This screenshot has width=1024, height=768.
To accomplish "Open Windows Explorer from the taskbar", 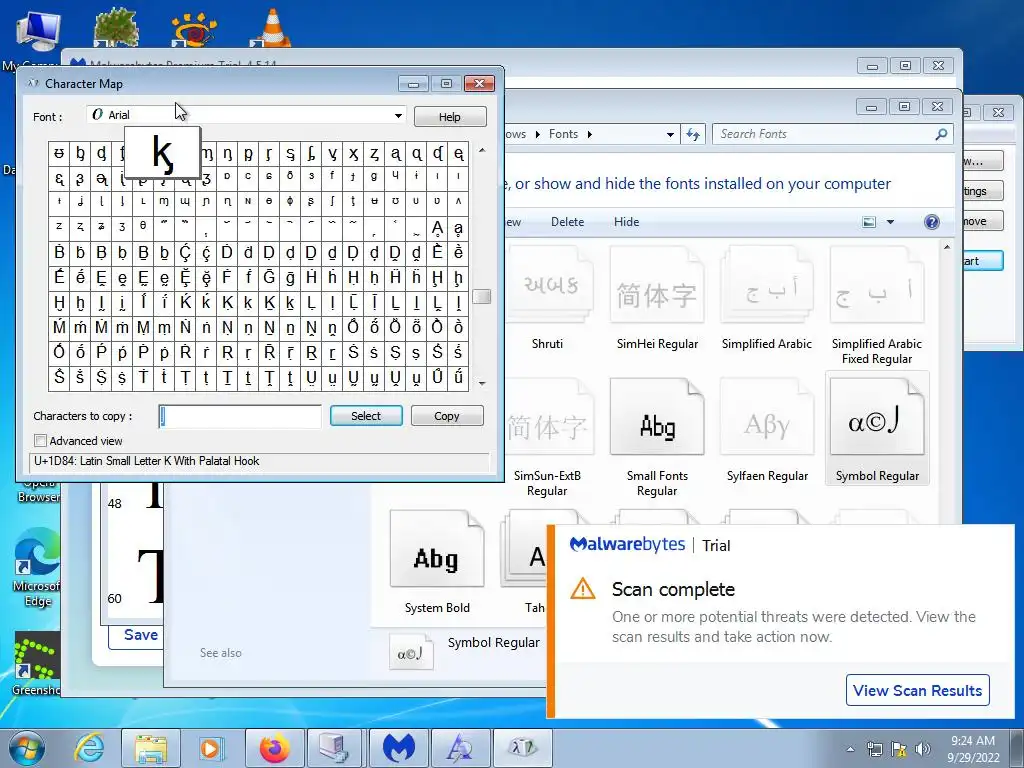I will click(x=151, y=748).
